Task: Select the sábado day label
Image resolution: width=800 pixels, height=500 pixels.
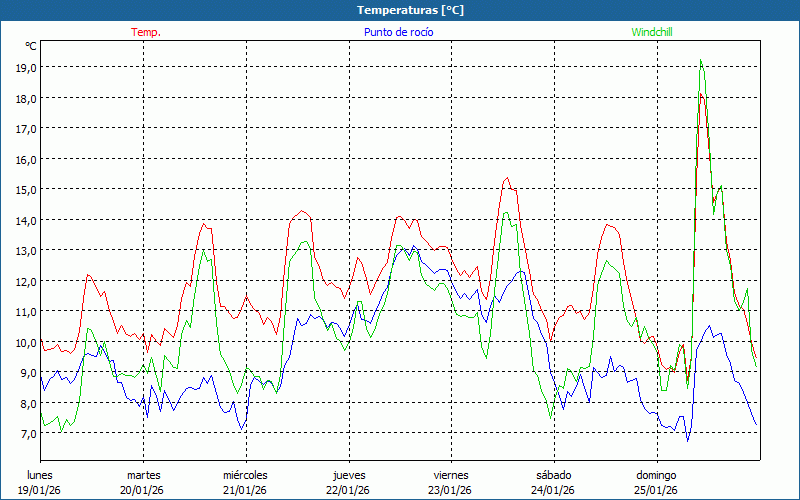Action: pos(553,475)
